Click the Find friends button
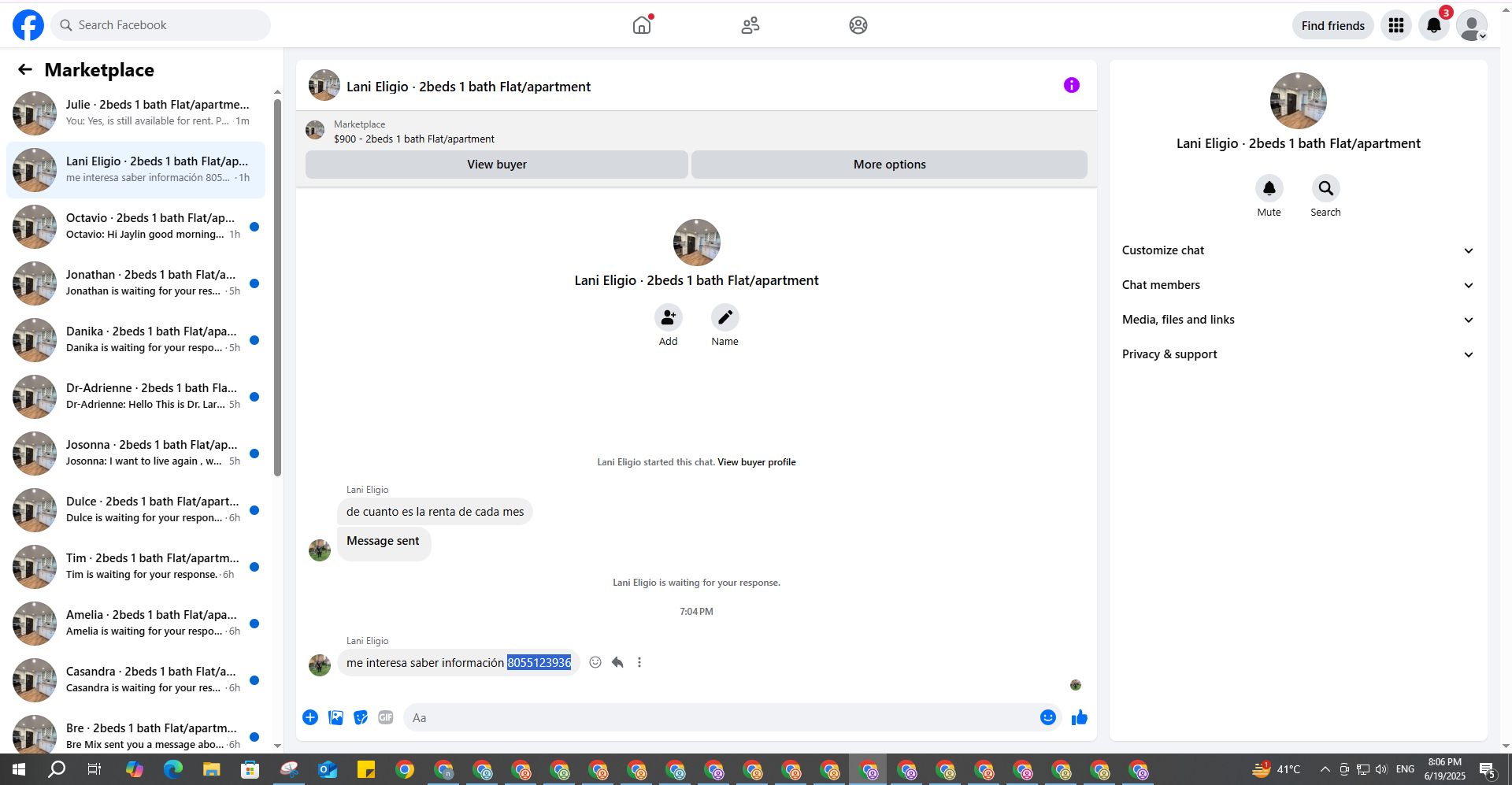The height and width of the screenshot is (785, 1512). pos(1333,25)
